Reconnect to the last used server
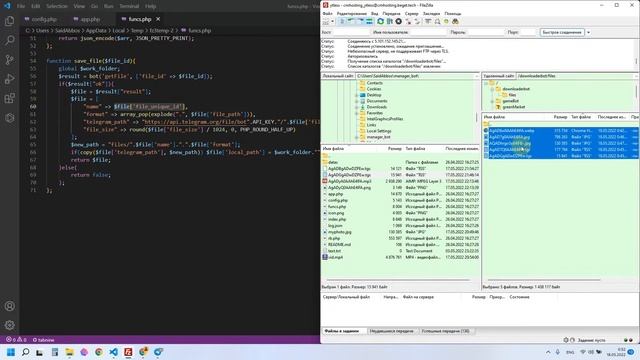This screenshot has width=640, height=360. coord(417,21)
